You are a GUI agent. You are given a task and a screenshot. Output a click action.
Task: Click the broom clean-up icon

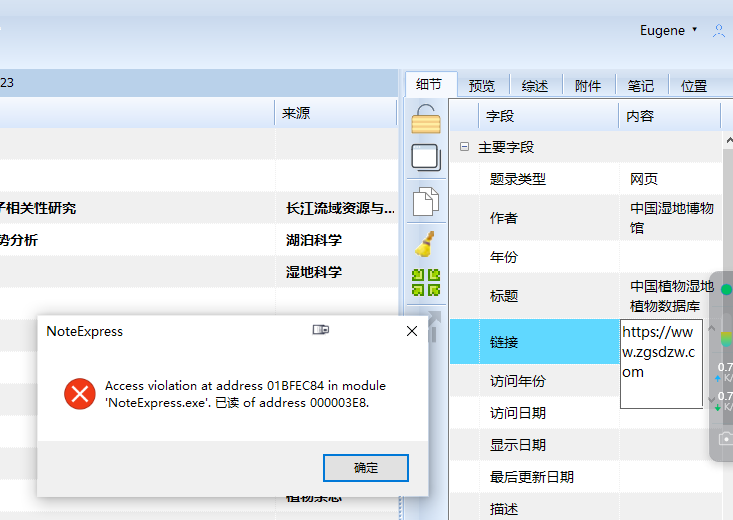(425, 244)
